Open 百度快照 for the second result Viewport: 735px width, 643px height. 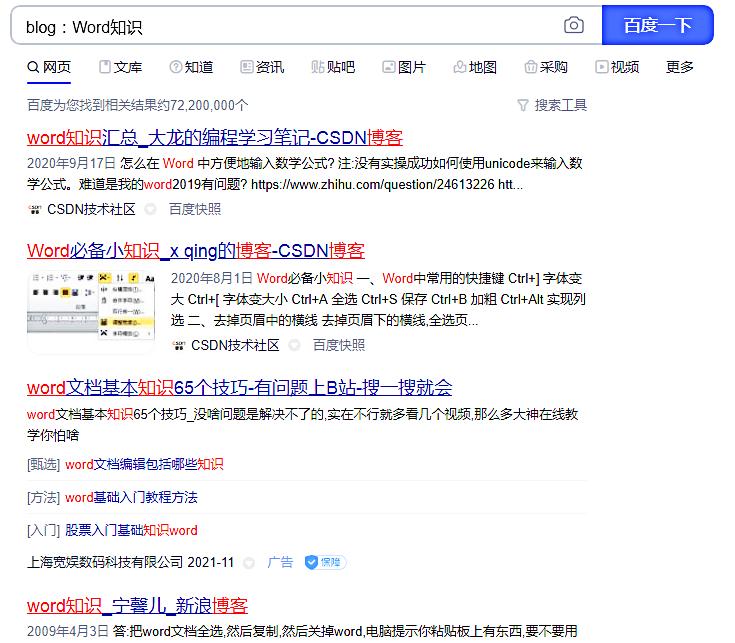point(339,345)
